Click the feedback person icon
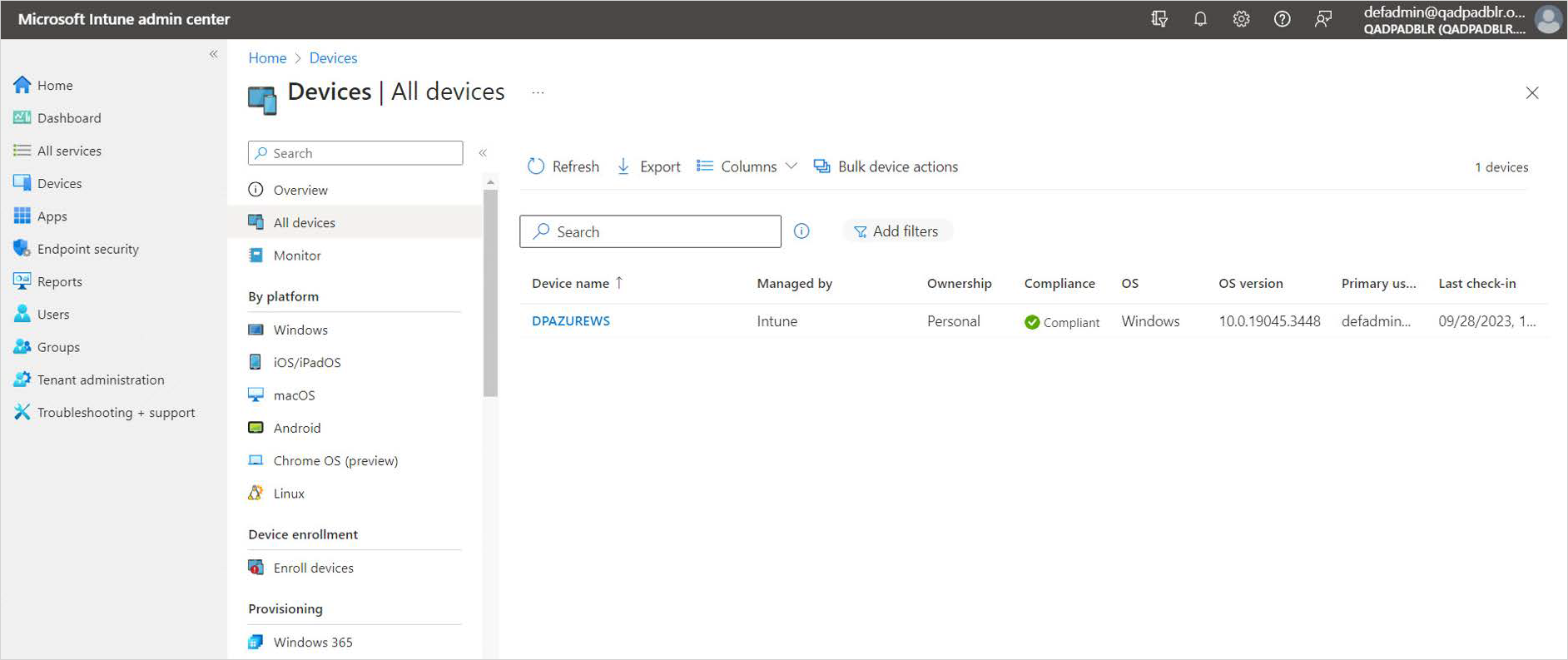Image resolution: width=1568 pixels, height=660 pixels. click(1323, 19)
